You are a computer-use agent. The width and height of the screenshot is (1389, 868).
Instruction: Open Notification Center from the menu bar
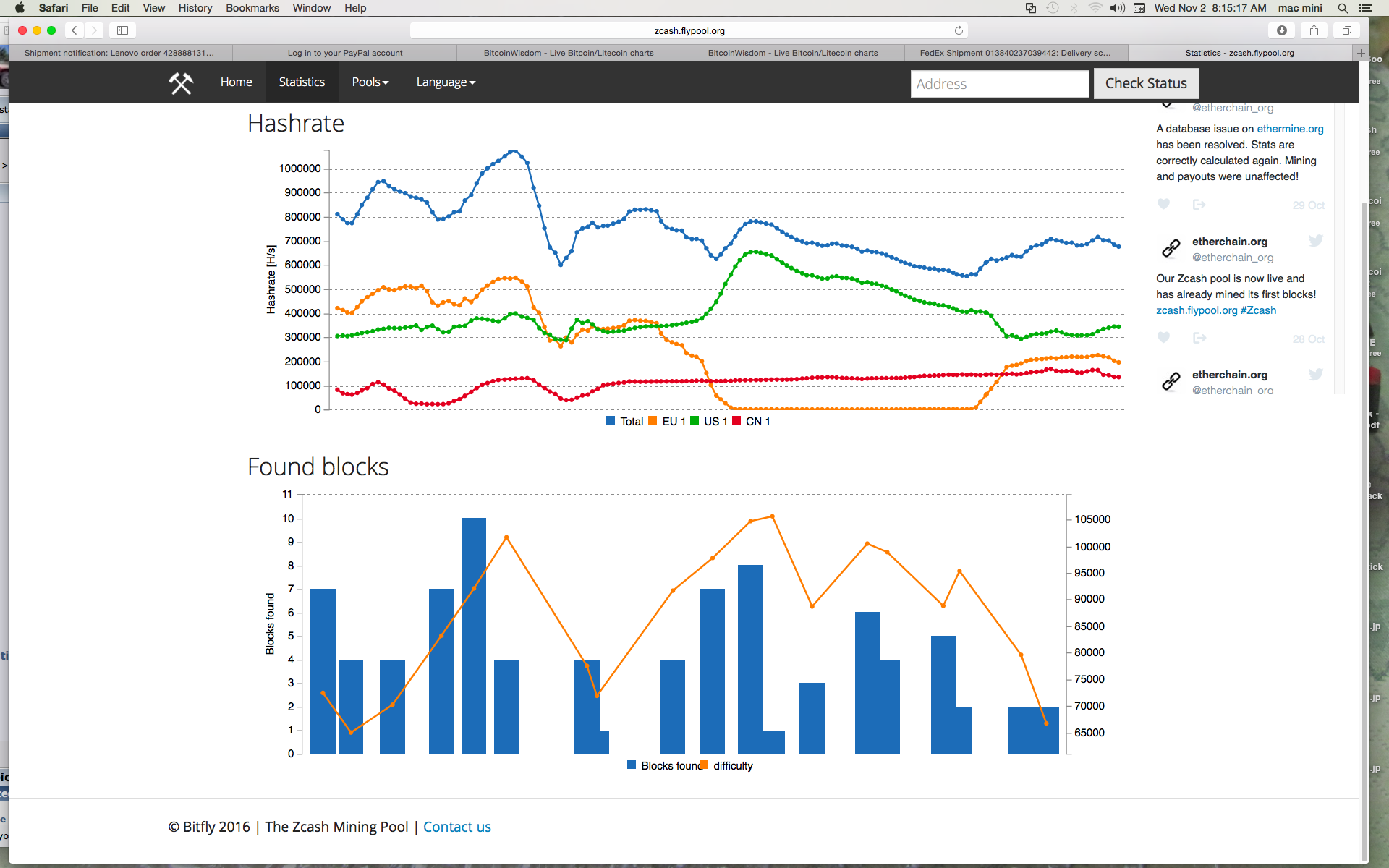pos(1366,8)
